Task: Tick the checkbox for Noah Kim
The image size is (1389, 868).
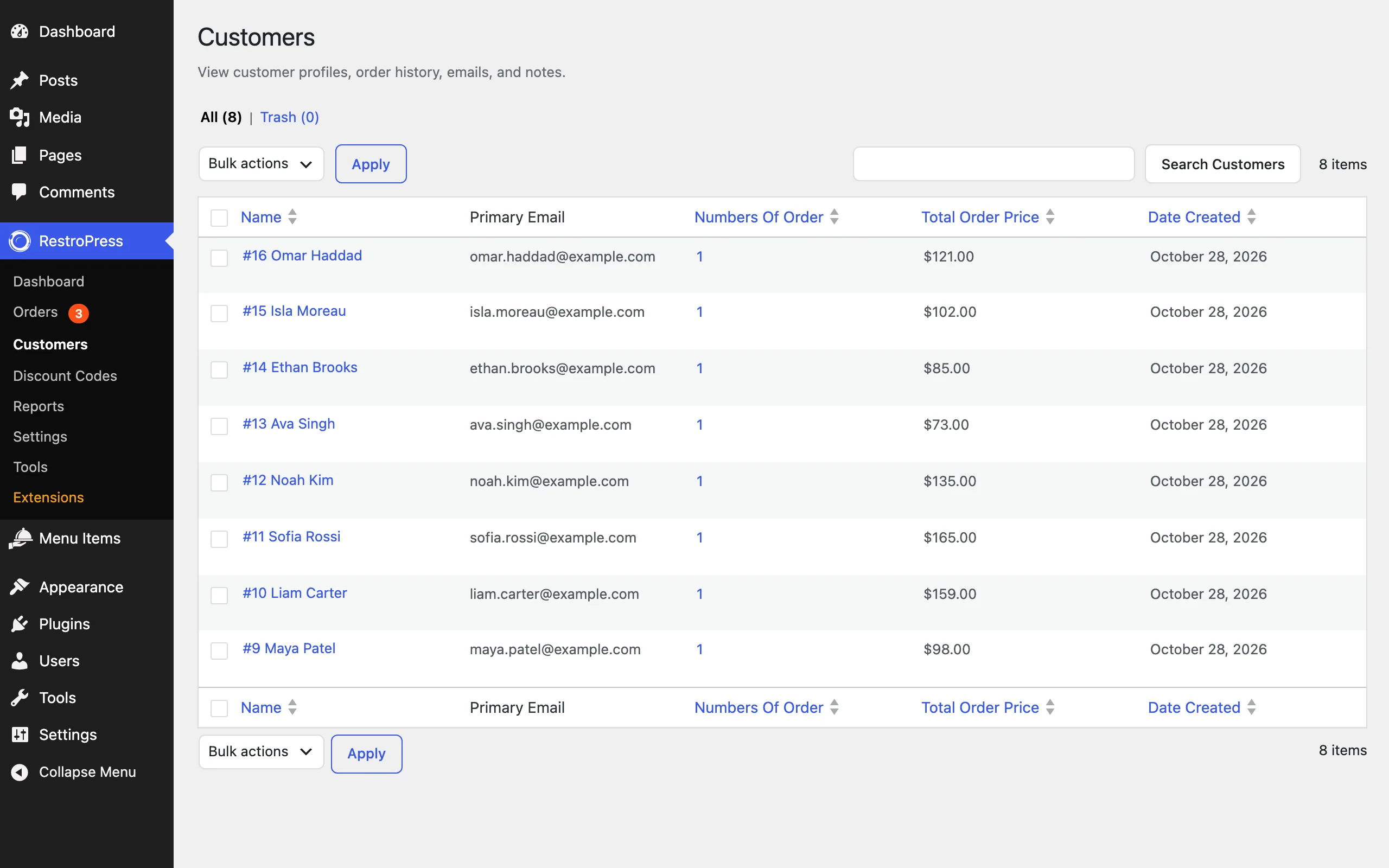Action: [219, 483]
